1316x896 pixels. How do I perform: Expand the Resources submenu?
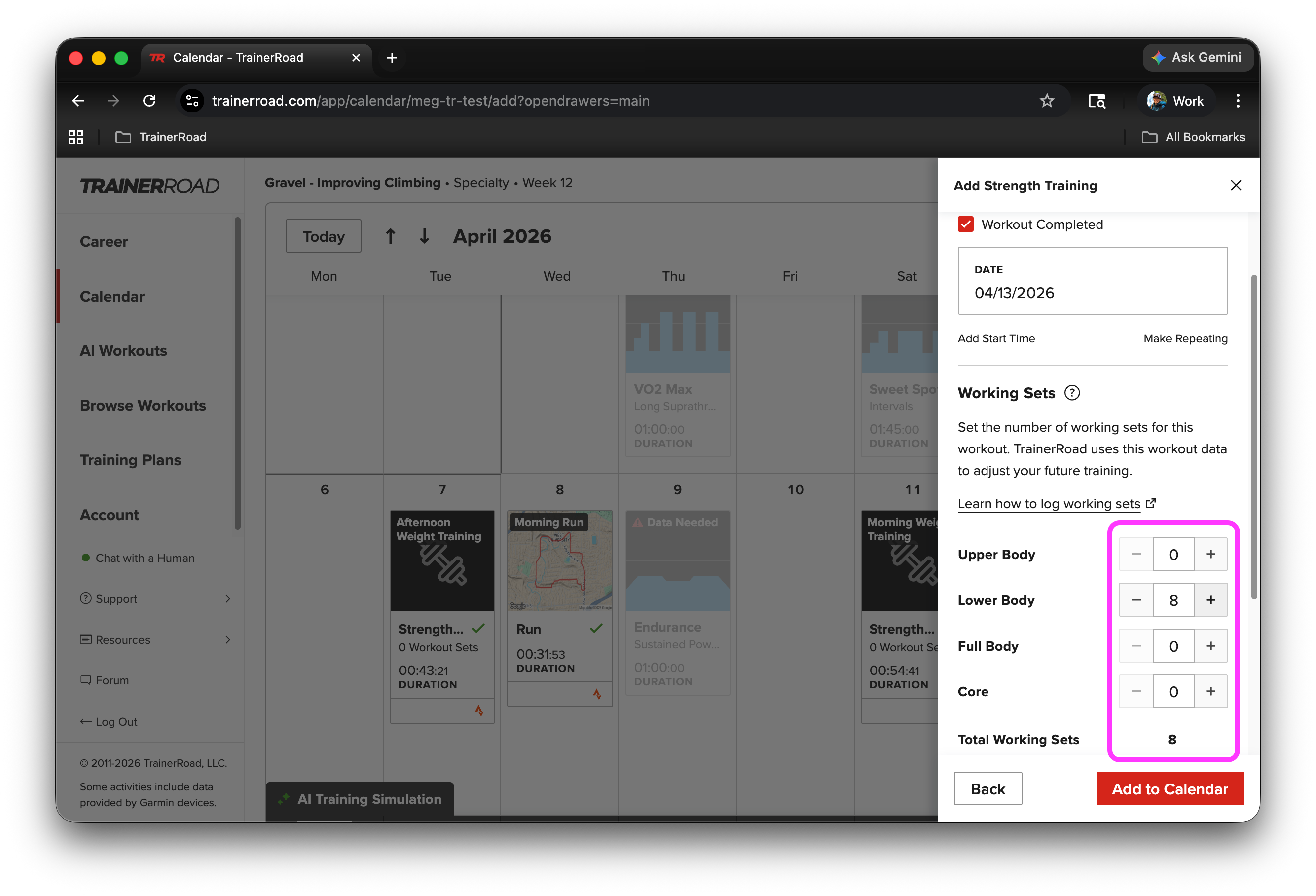[x=156, y=640]
